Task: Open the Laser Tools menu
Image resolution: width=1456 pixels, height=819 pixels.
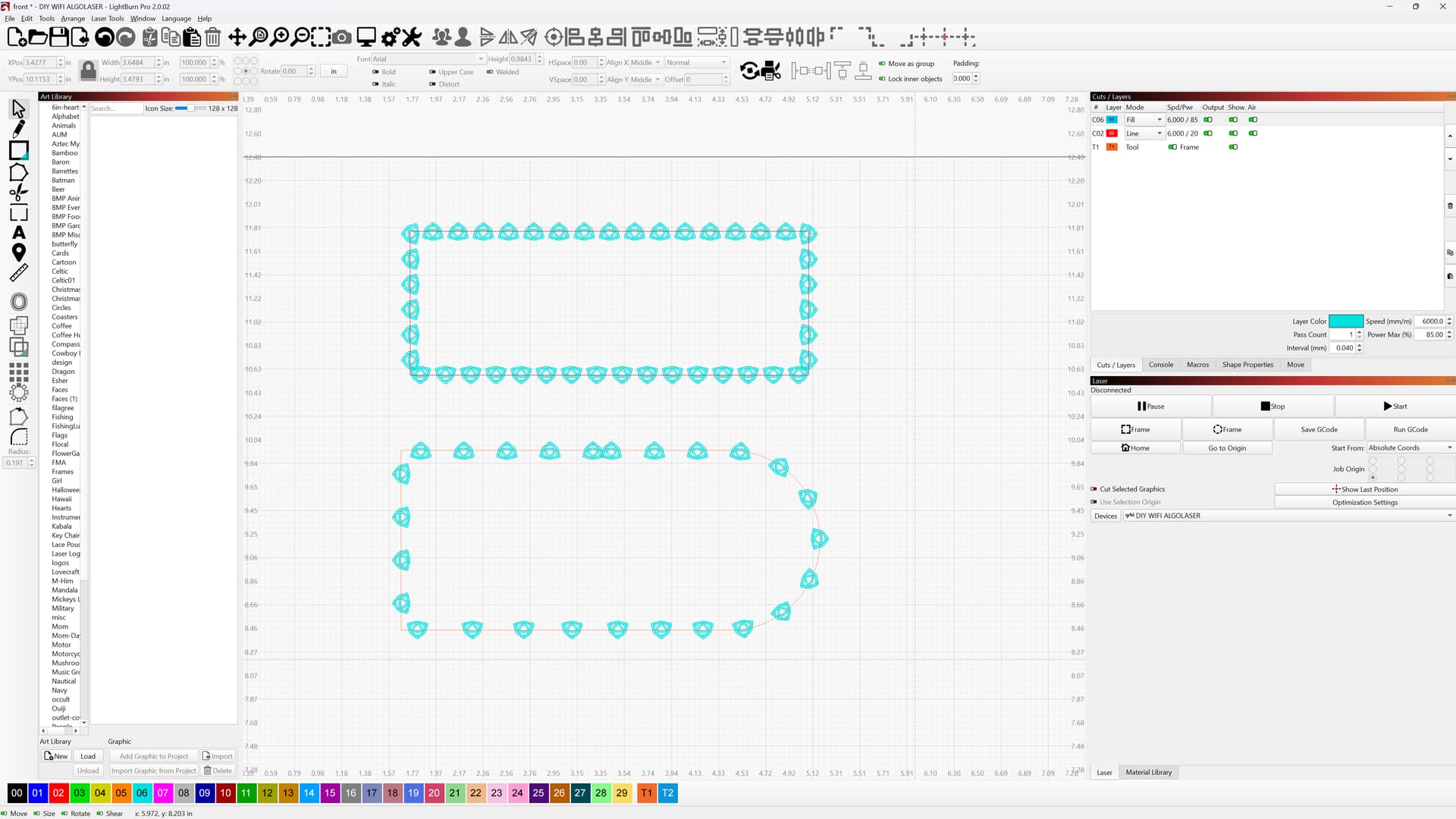Action: tap(107, 18)
